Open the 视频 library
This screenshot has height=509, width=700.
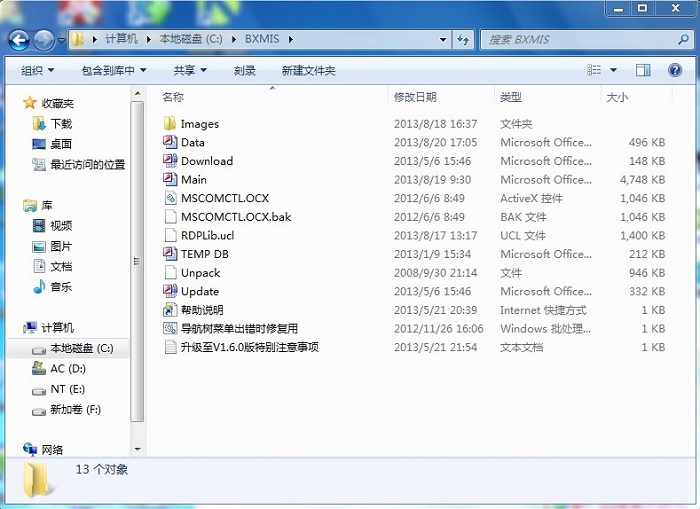pos(61,226)
